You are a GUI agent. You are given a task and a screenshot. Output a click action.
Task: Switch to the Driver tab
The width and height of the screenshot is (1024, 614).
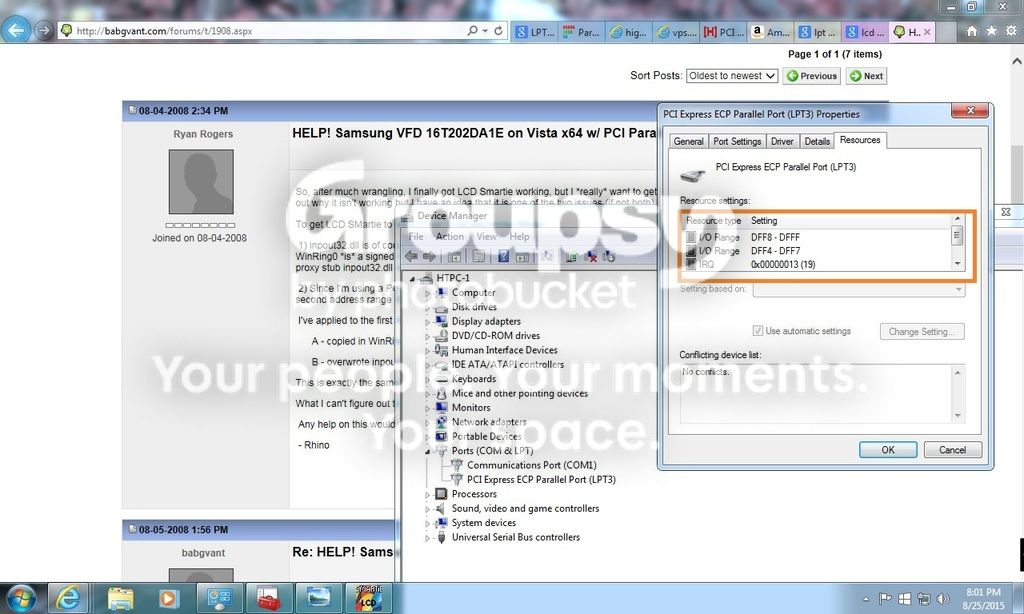pos(782,141)
